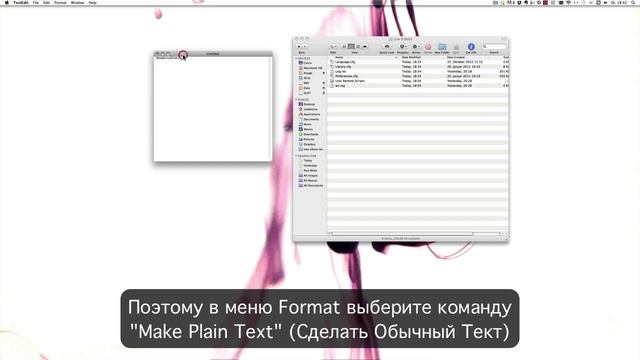Open the Edit menu

[x=47, y=2]
